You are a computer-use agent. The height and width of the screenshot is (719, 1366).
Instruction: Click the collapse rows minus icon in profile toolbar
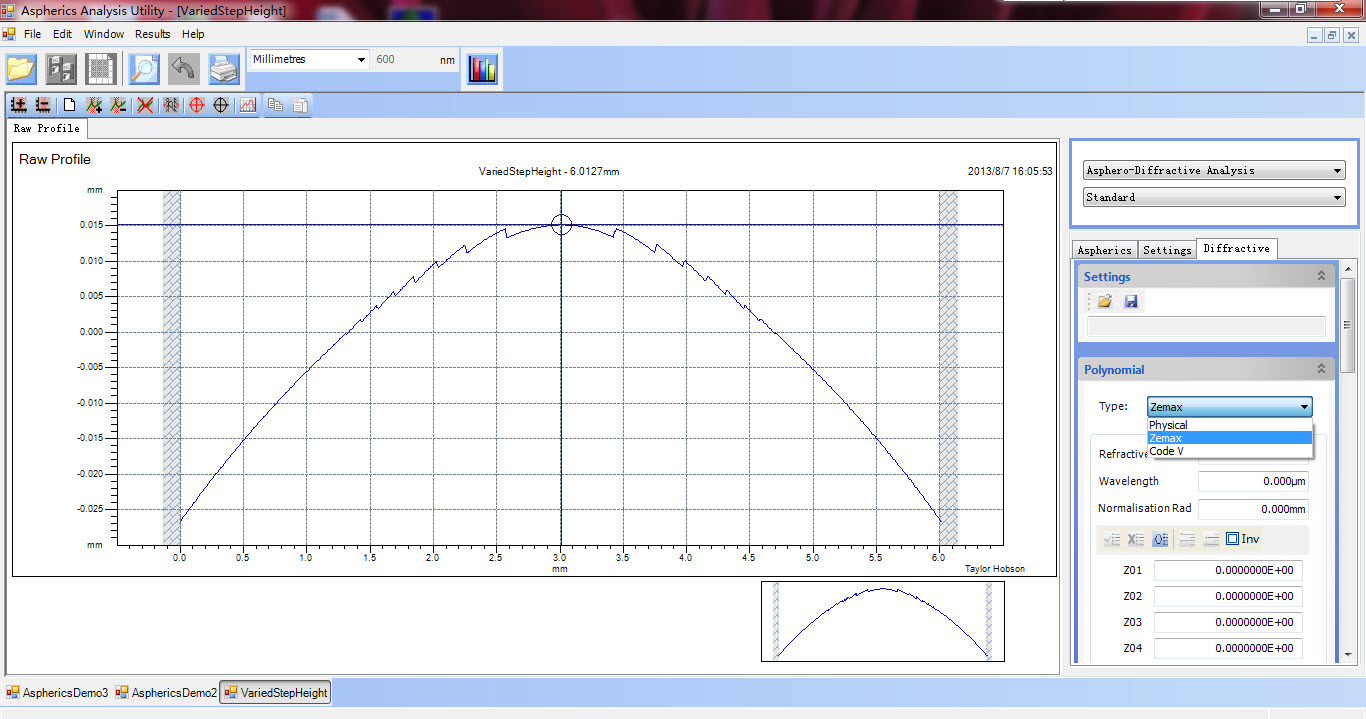pos(43,104)
